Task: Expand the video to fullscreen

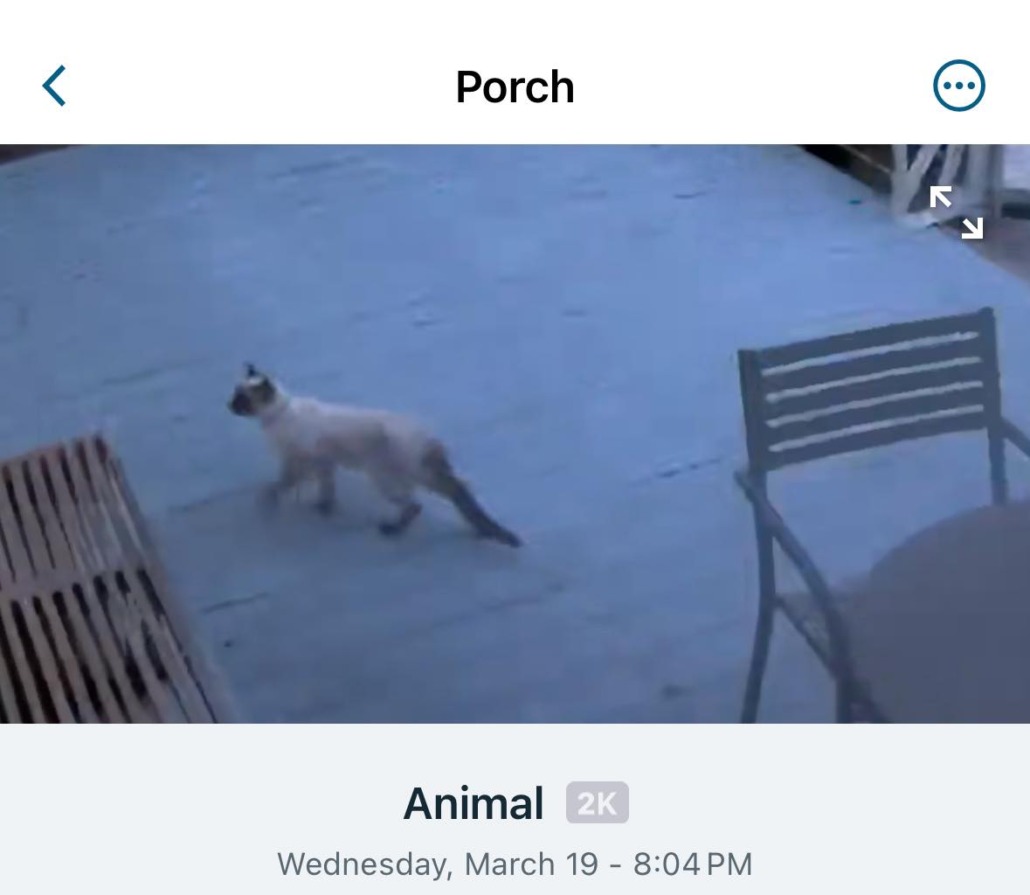Action: [x=956, y=212]
